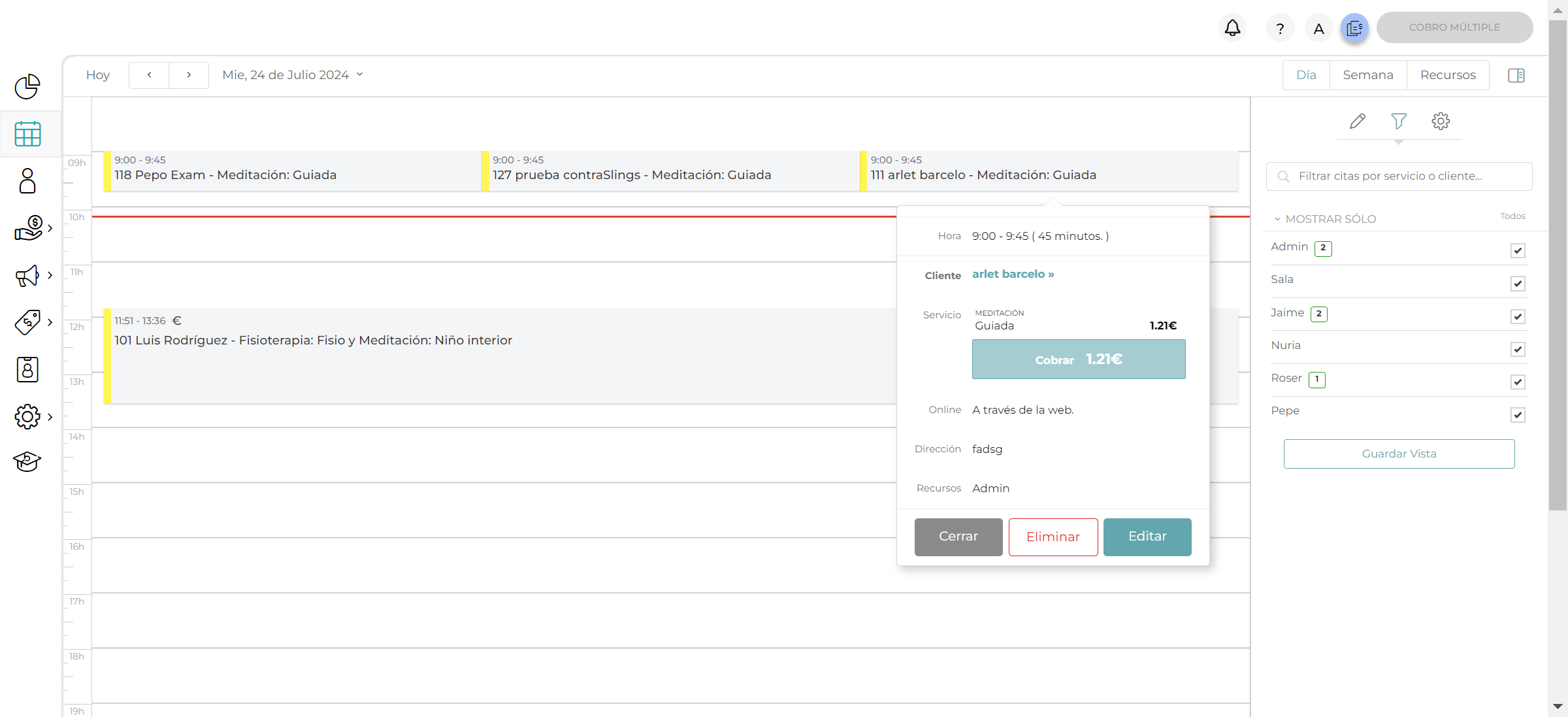Uncheck the Sala resource checkbox

point(1518,284)
